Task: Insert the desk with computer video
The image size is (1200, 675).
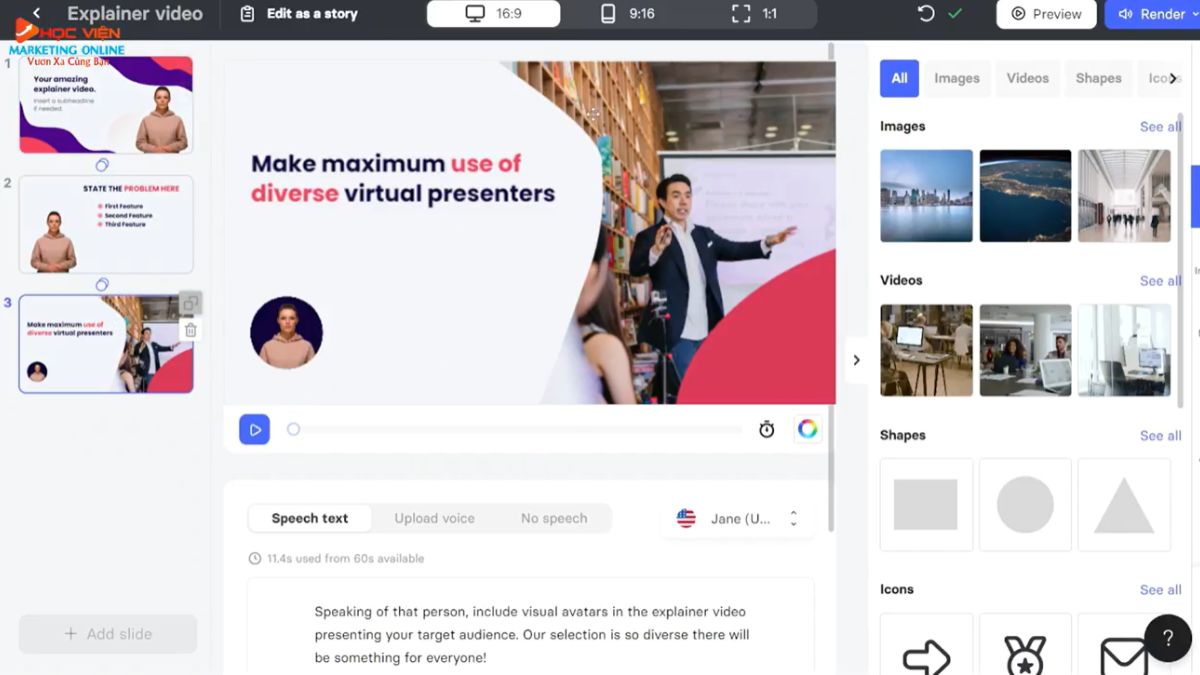Action: 926,350
